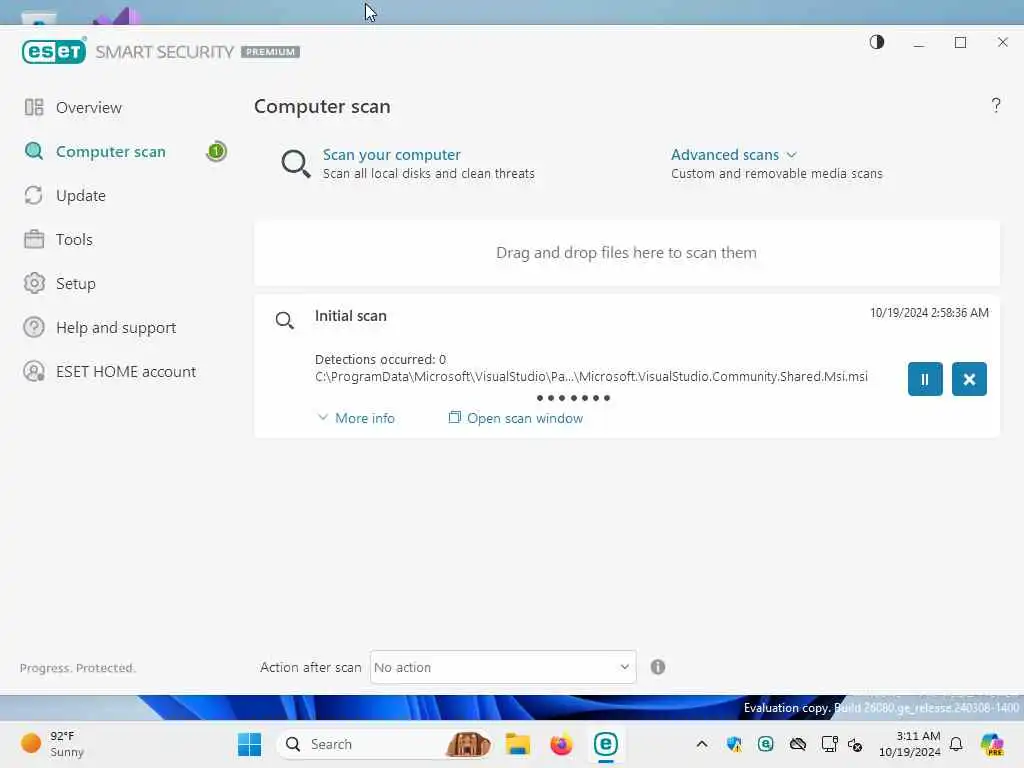Click the Overview dashboard icon
Image resolution: width=1024 pixels, height=768 pixels.
click(34, 107)
